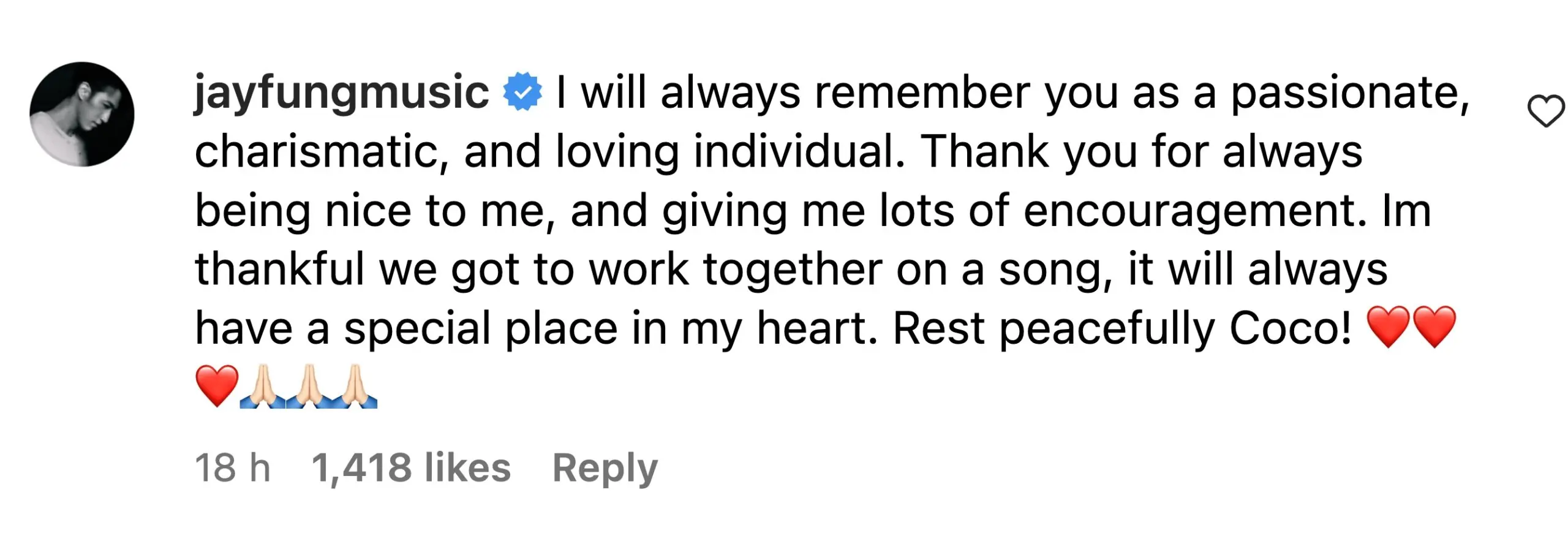Click the last praying hands emoji
The image size is (1568, 541).
(x=355, y=385)
